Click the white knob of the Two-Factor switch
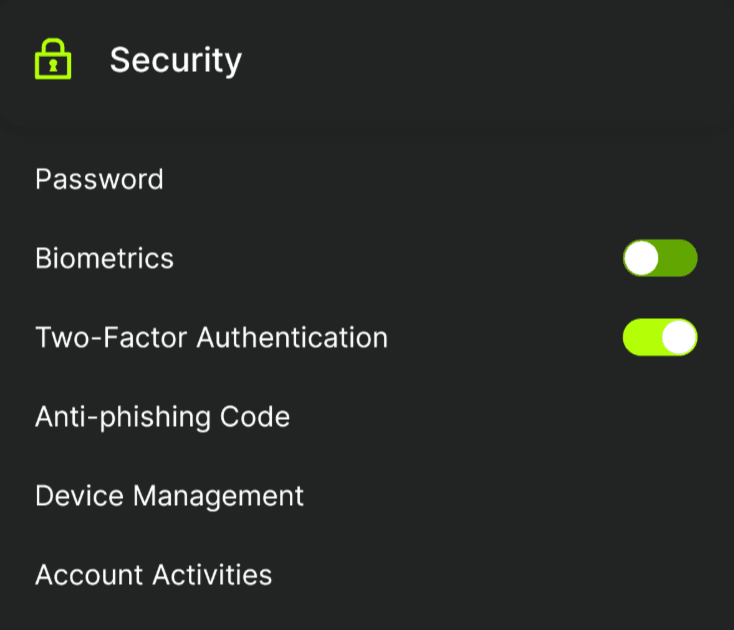 tap(679, 337)
